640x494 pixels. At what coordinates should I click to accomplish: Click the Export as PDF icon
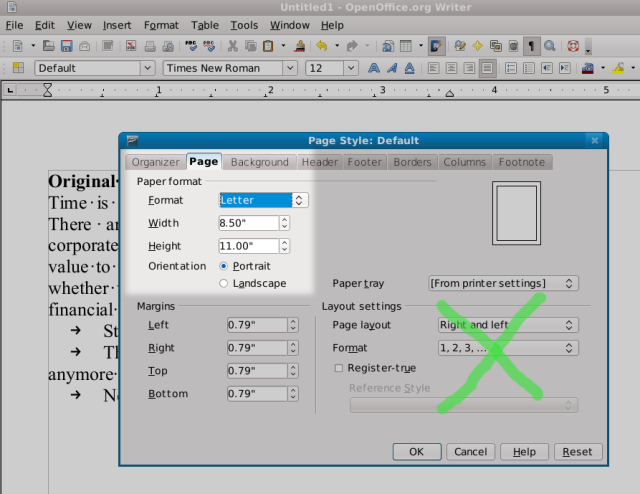(x=131, y=46)
